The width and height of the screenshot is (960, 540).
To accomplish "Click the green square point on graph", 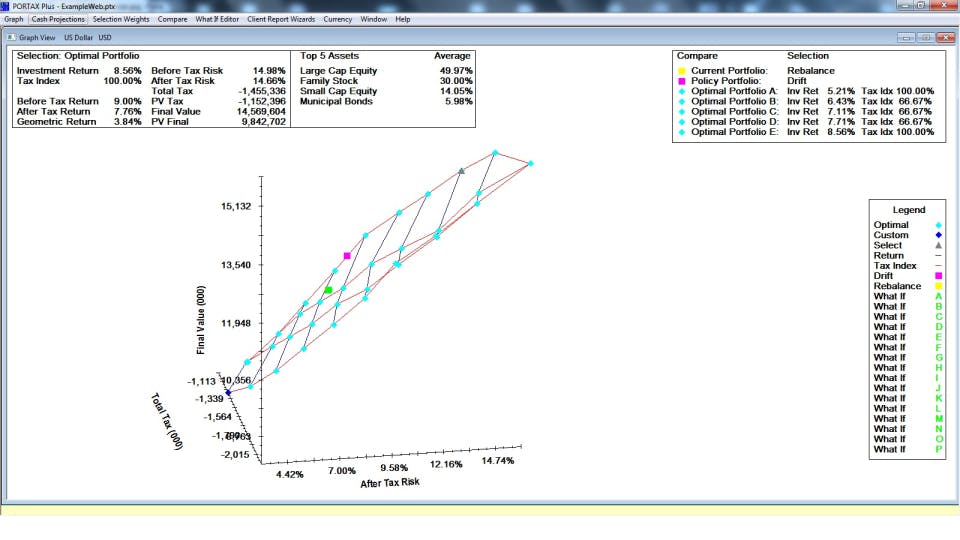I will click(328, 290).
